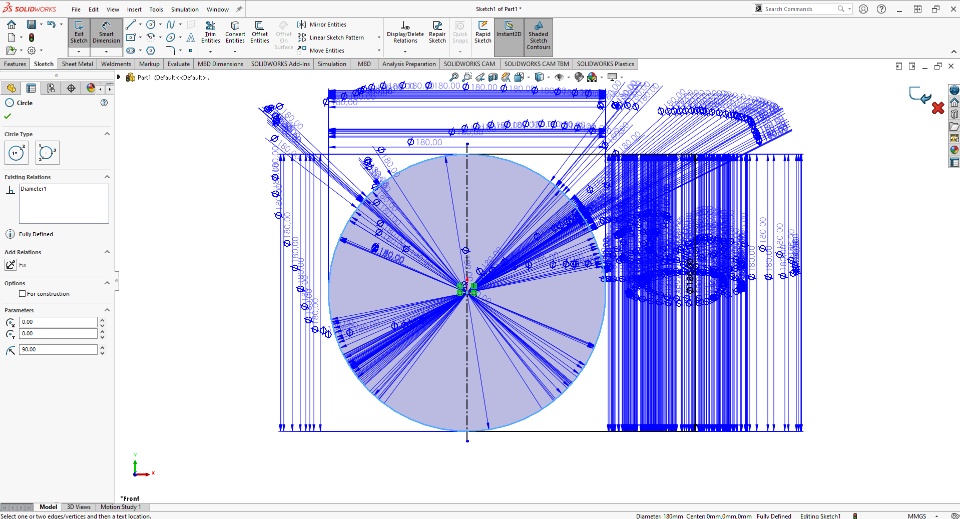Select the Ellipse sketch tool

point(171,37)
